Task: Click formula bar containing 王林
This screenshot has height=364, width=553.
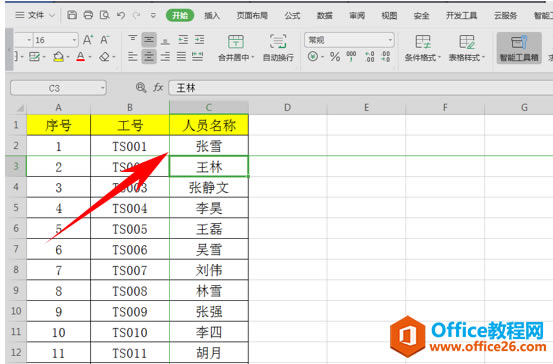Action: [360, 88]
